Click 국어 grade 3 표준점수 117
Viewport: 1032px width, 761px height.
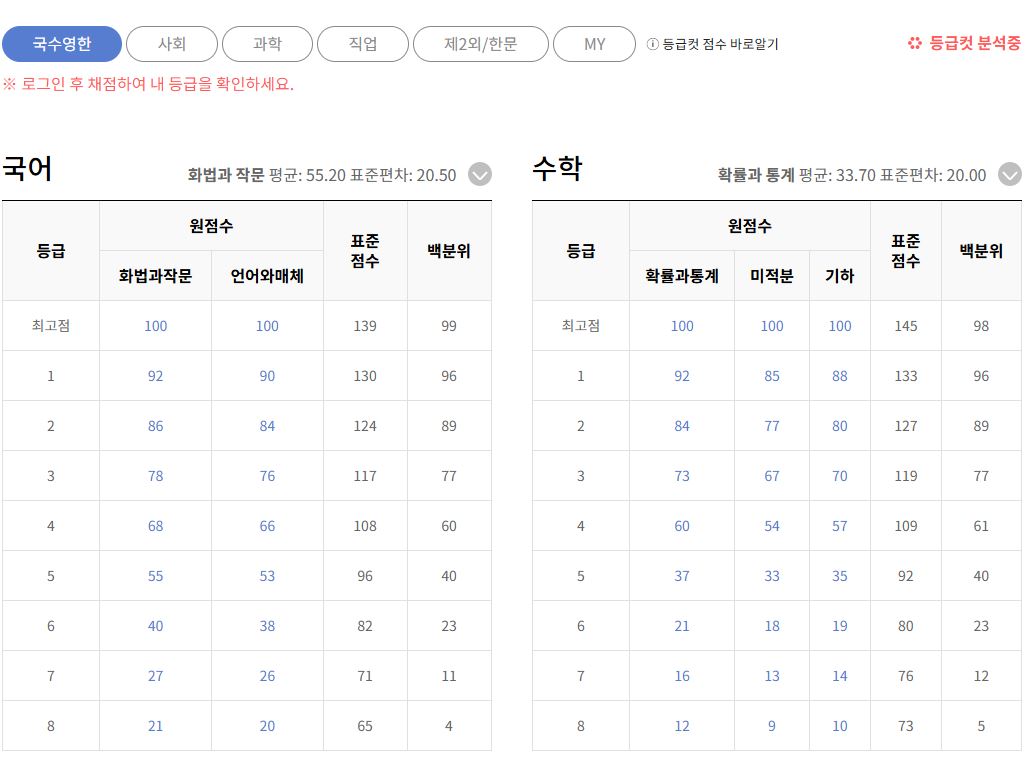point(365,476)
